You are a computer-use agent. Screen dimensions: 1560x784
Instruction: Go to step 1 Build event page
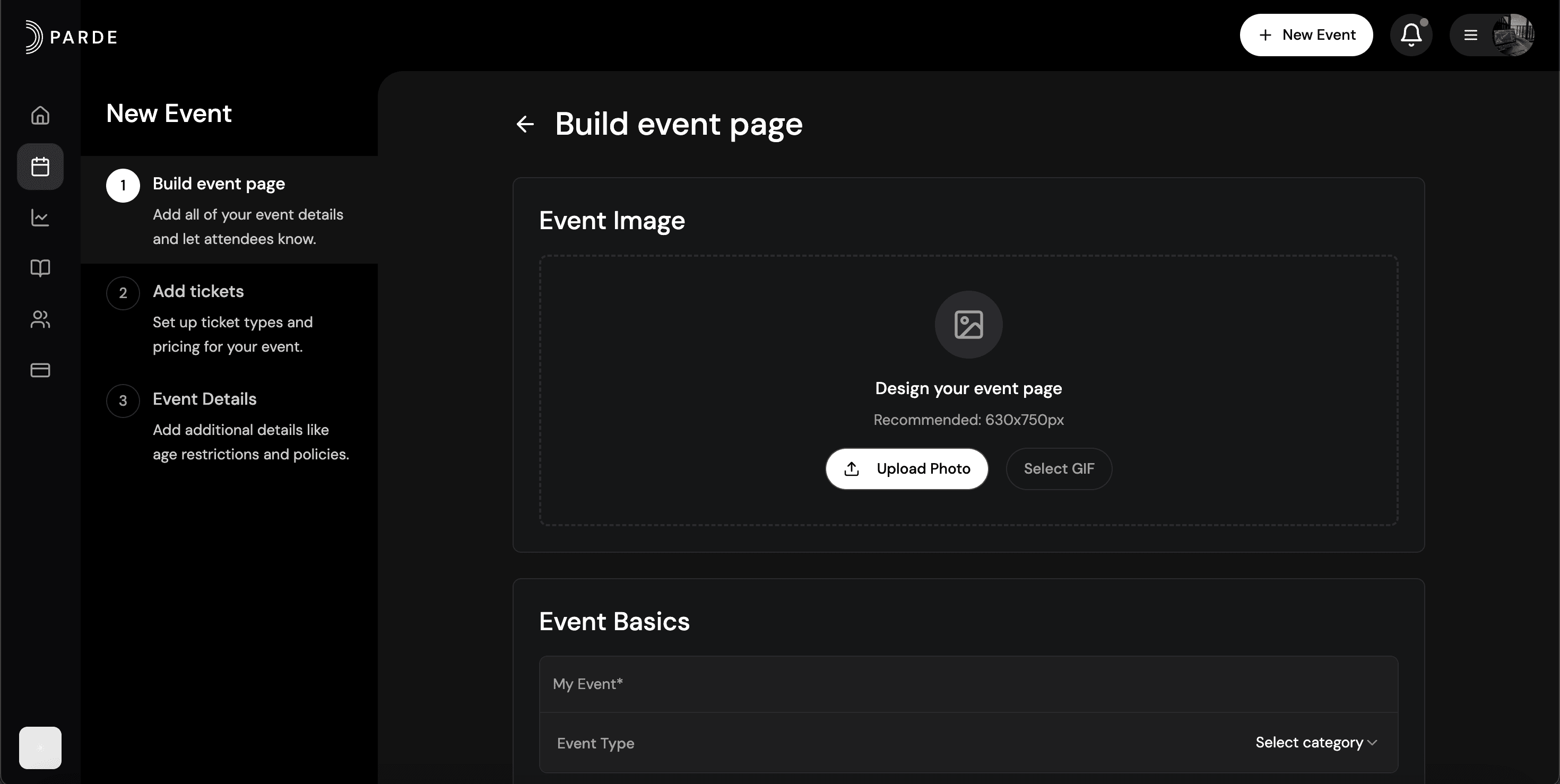coord(219,184)
